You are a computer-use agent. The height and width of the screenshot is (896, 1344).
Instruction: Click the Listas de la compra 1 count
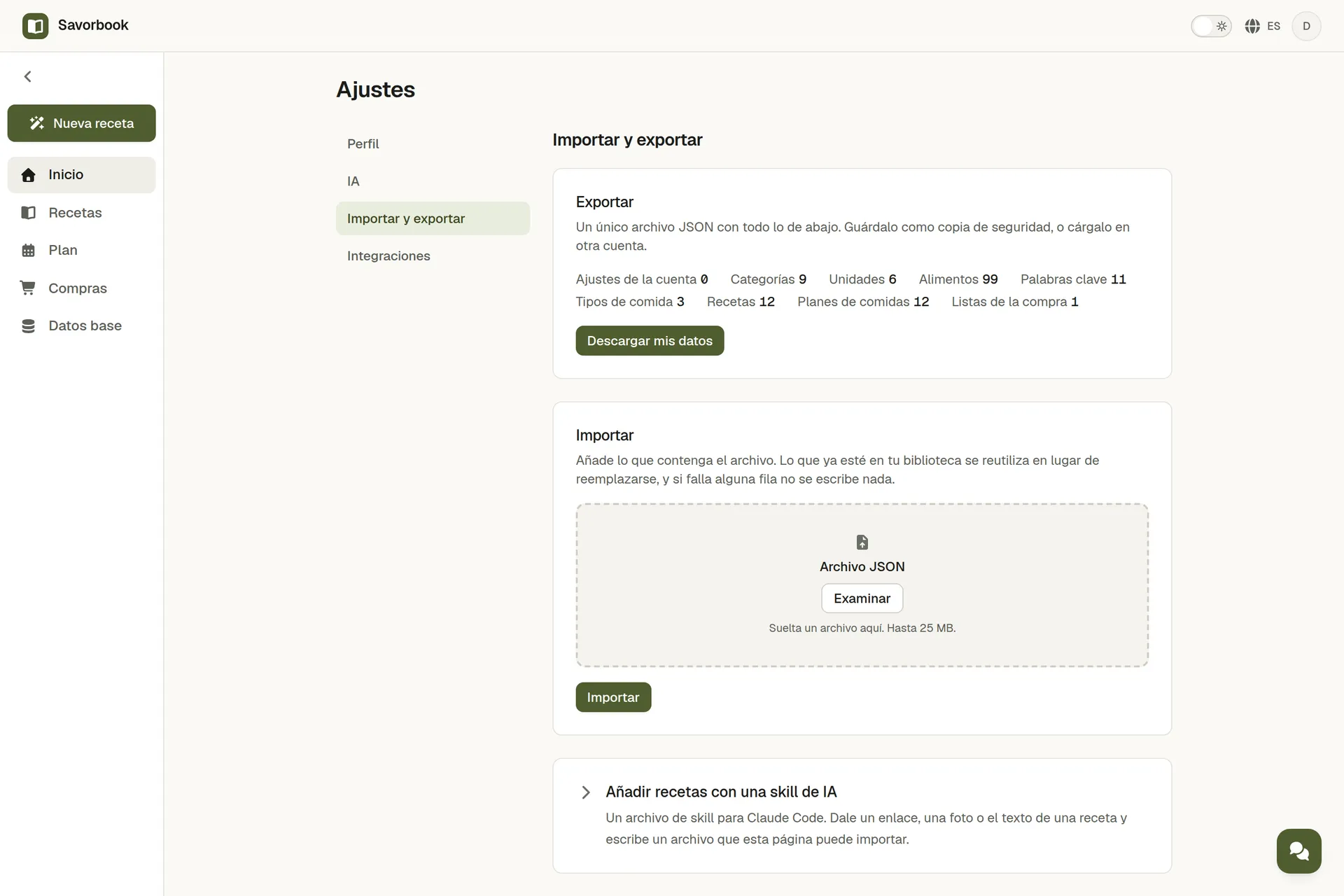tap(1015, 302)
